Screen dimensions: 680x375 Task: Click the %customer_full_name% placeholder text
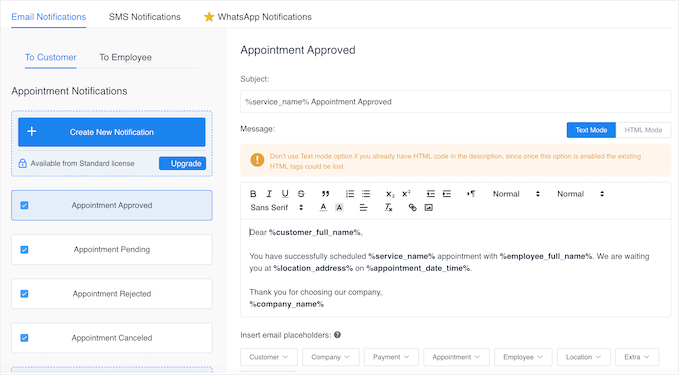pyautogui.click(x=315, y=232)
